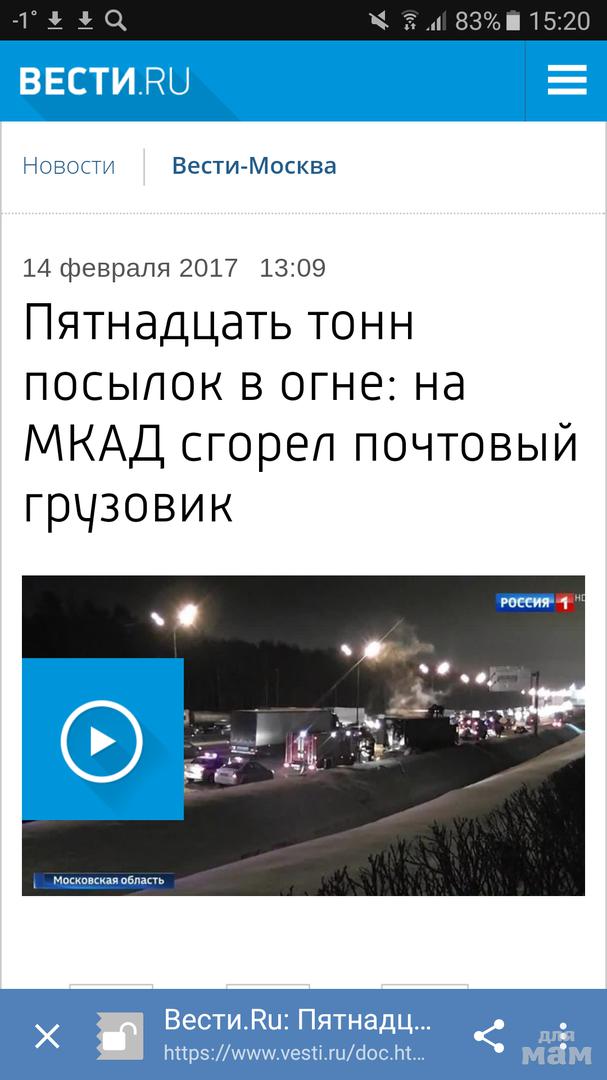Viewport: 607px width, 1080px height.
Task: Tap the video thumbnail image
Action: point(303,736)
